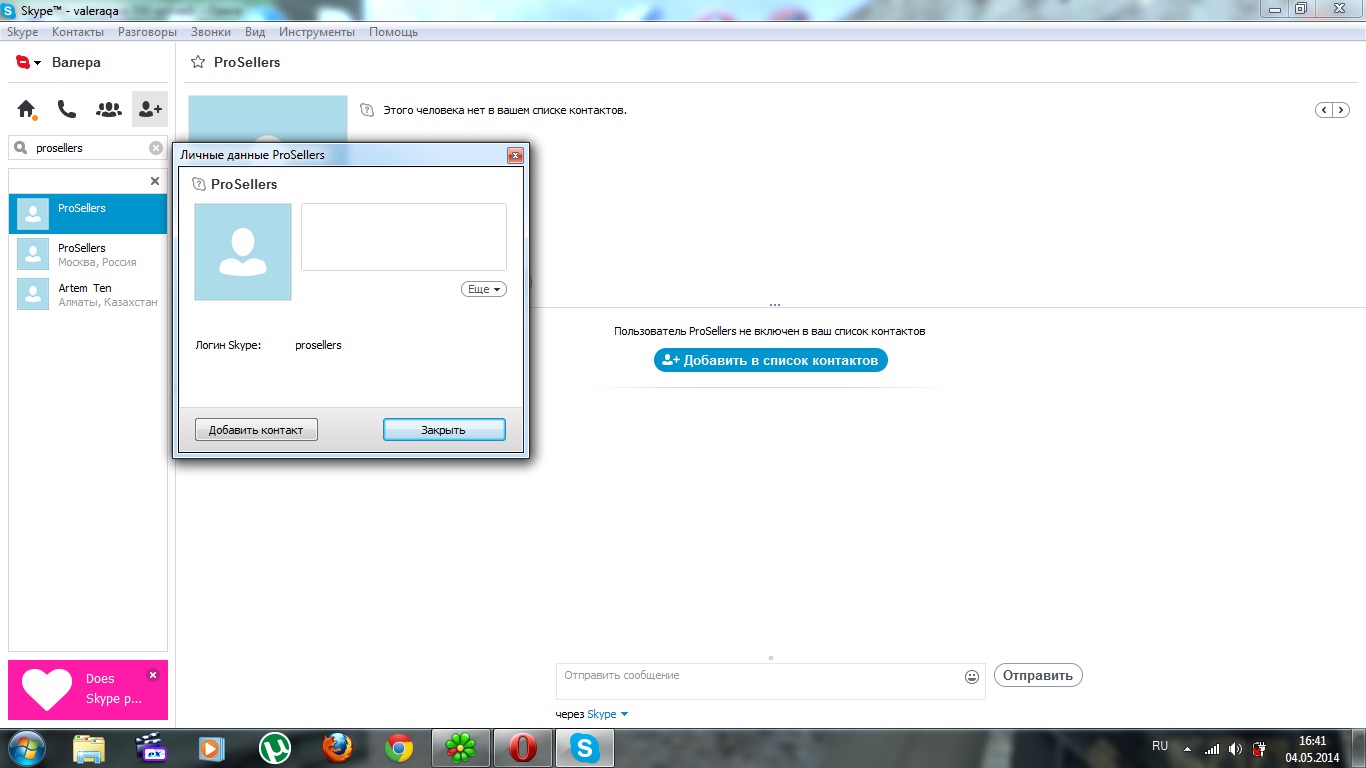This screenshot has height=768, width=1366.
Task: Select the highlighted ProSellers search result
Action: point(88,214)
